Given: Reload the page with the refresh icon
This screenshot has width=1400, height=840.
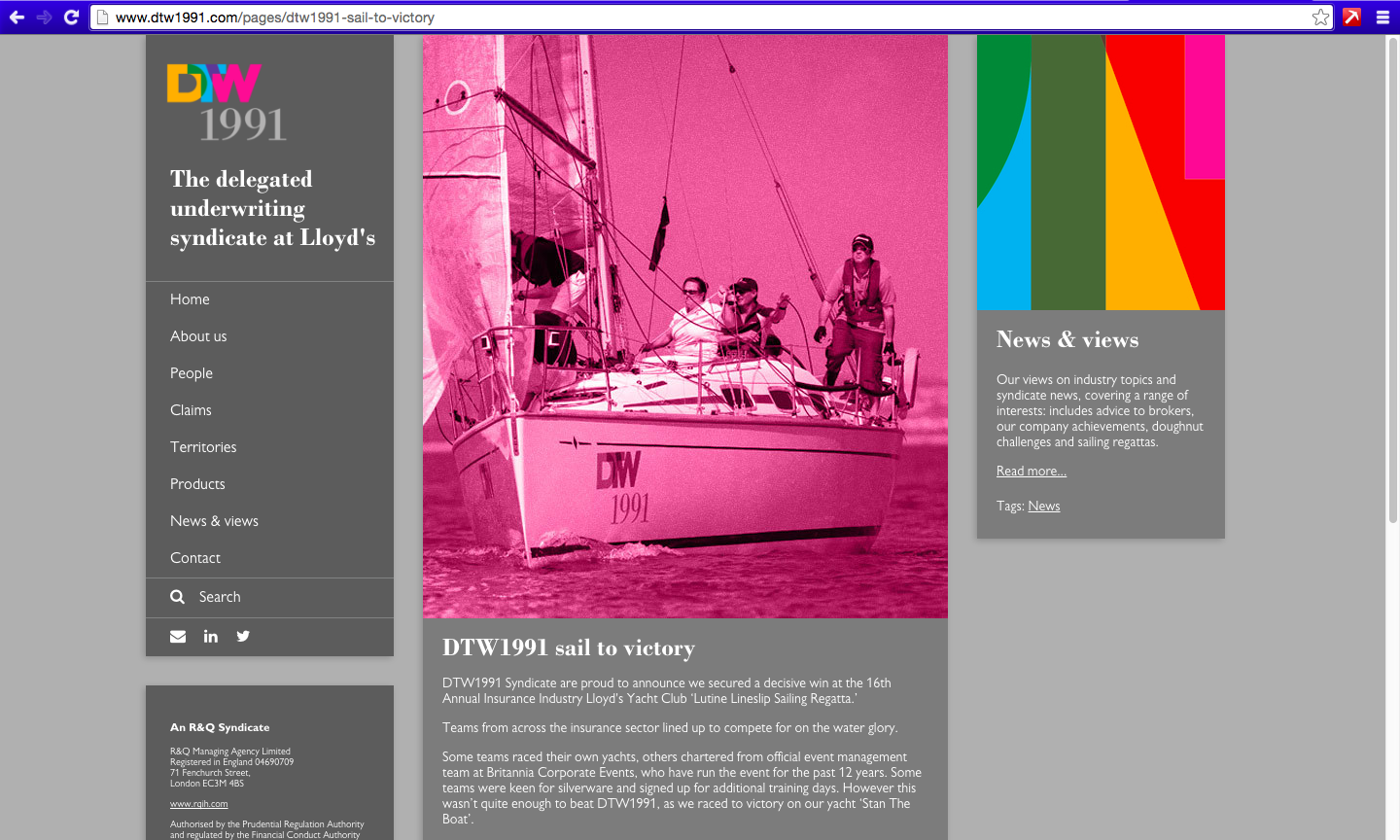Looking at the screenshot, I should click(x=71, y=17).
